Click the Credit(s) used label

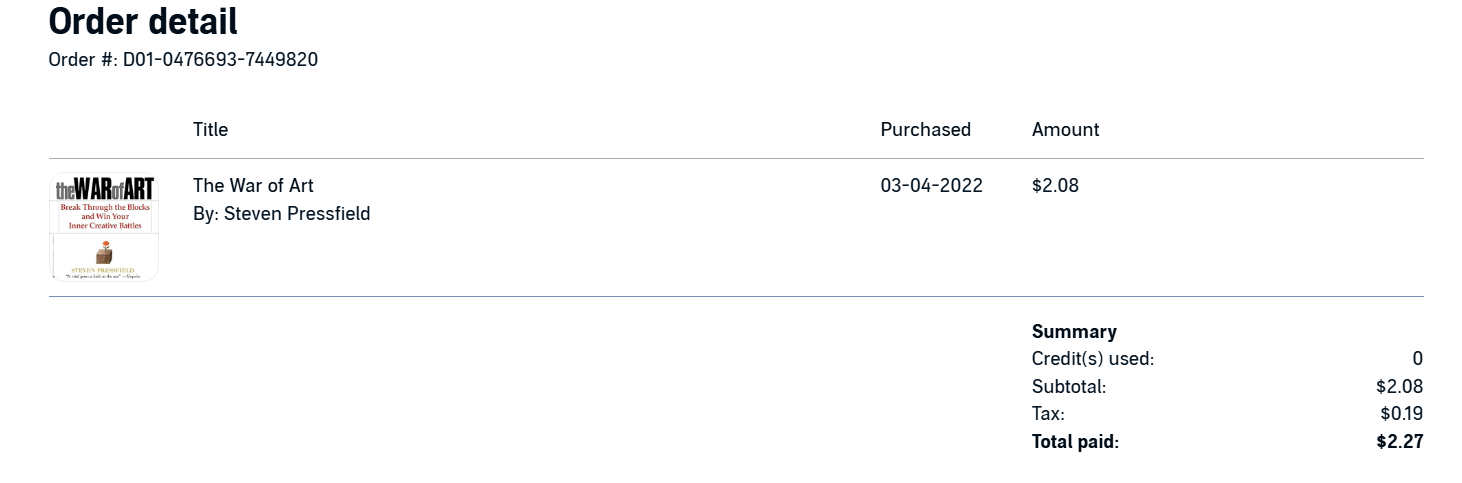point(1092,359)
